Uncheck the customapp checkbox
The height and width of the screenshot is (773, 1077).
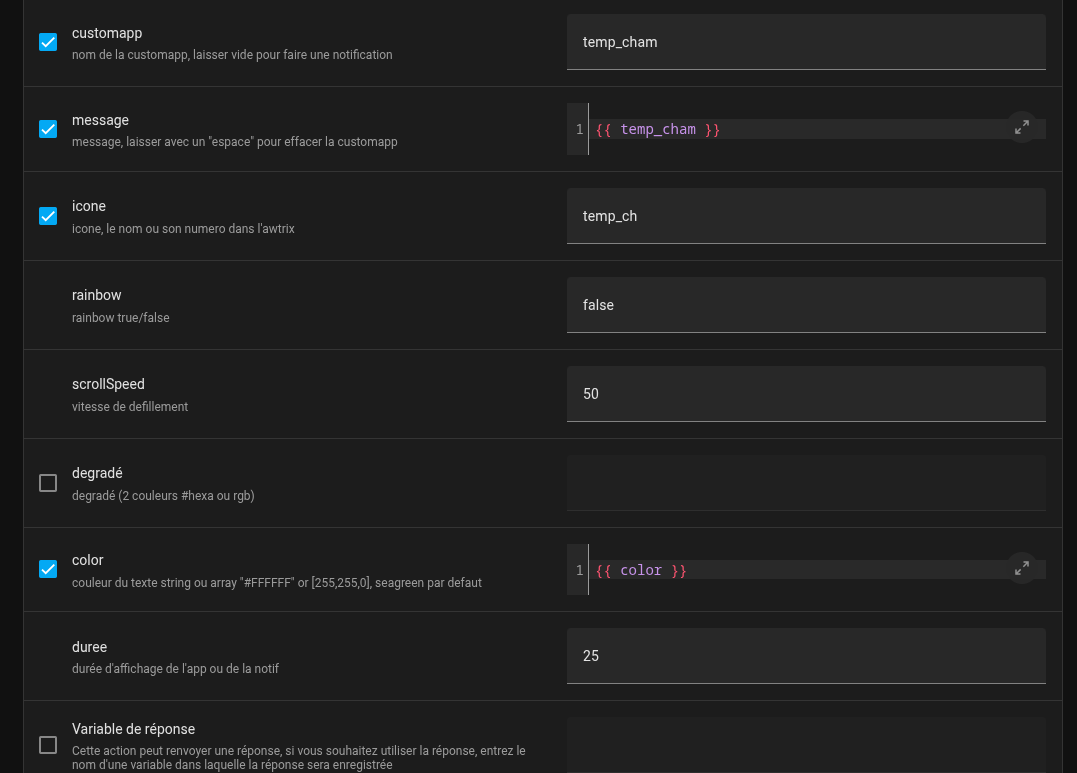tap(48, 42)
